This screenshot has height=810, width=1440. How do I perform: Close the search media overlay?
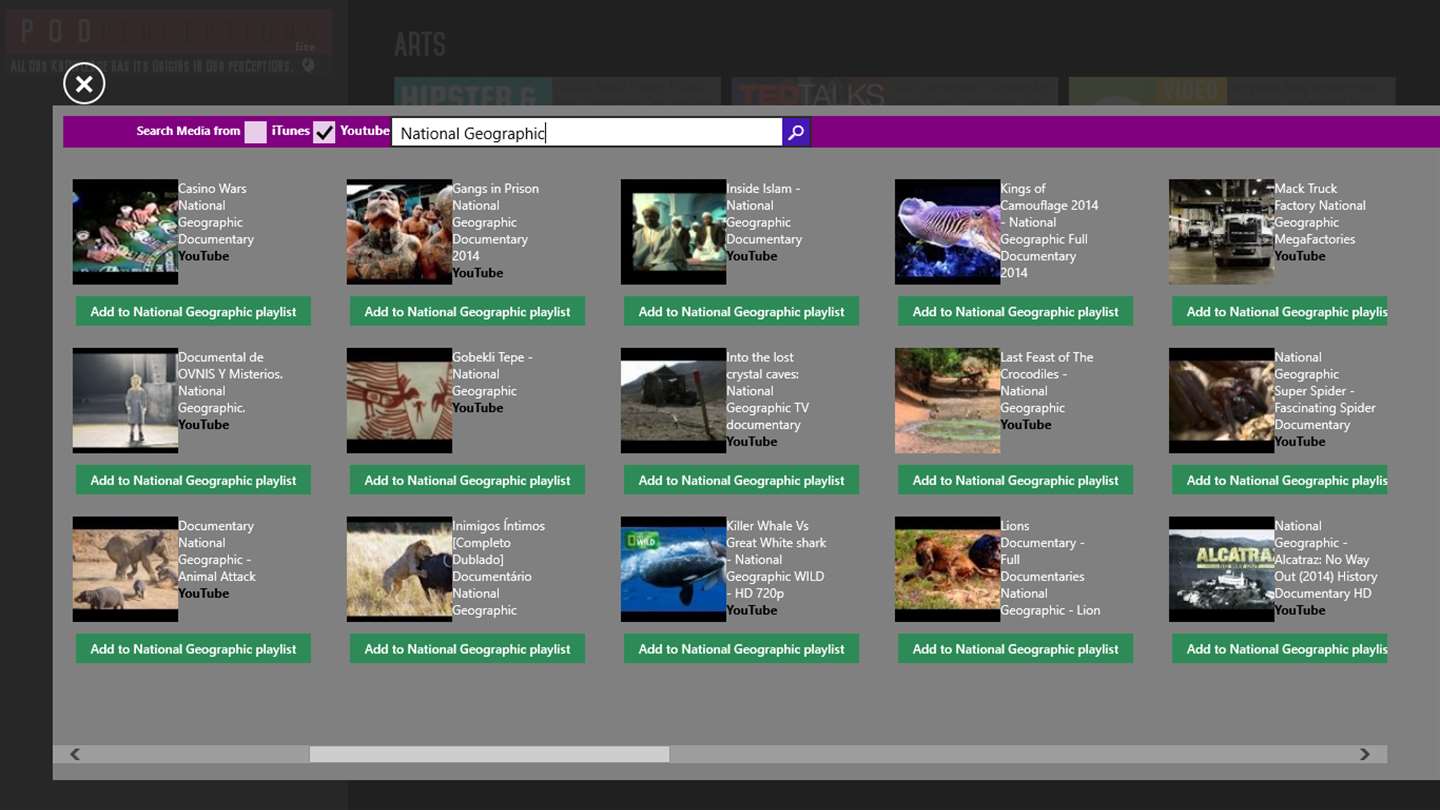tap(84, 84)
